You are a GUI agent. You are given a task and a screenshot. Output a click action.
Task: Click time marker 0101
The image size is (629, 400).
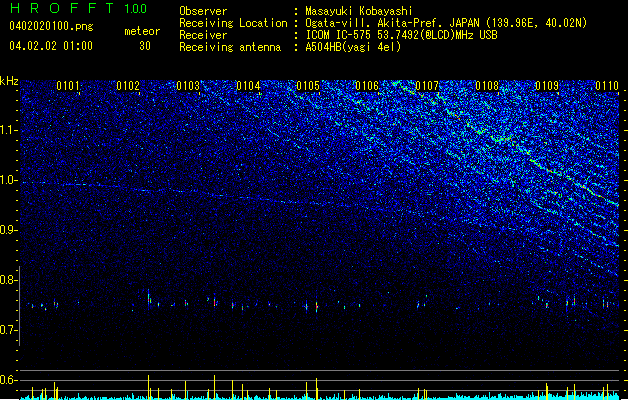(68, 86)
